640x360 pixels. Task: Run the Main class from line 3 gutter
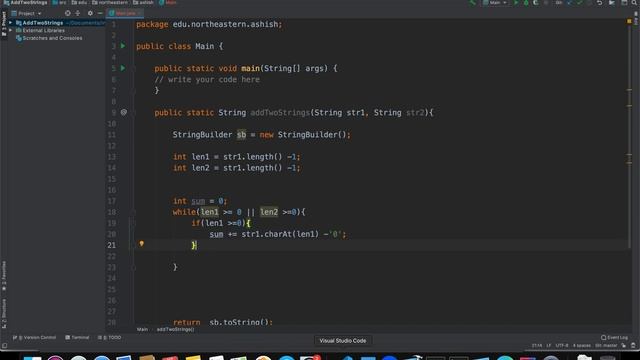(123, 46)
